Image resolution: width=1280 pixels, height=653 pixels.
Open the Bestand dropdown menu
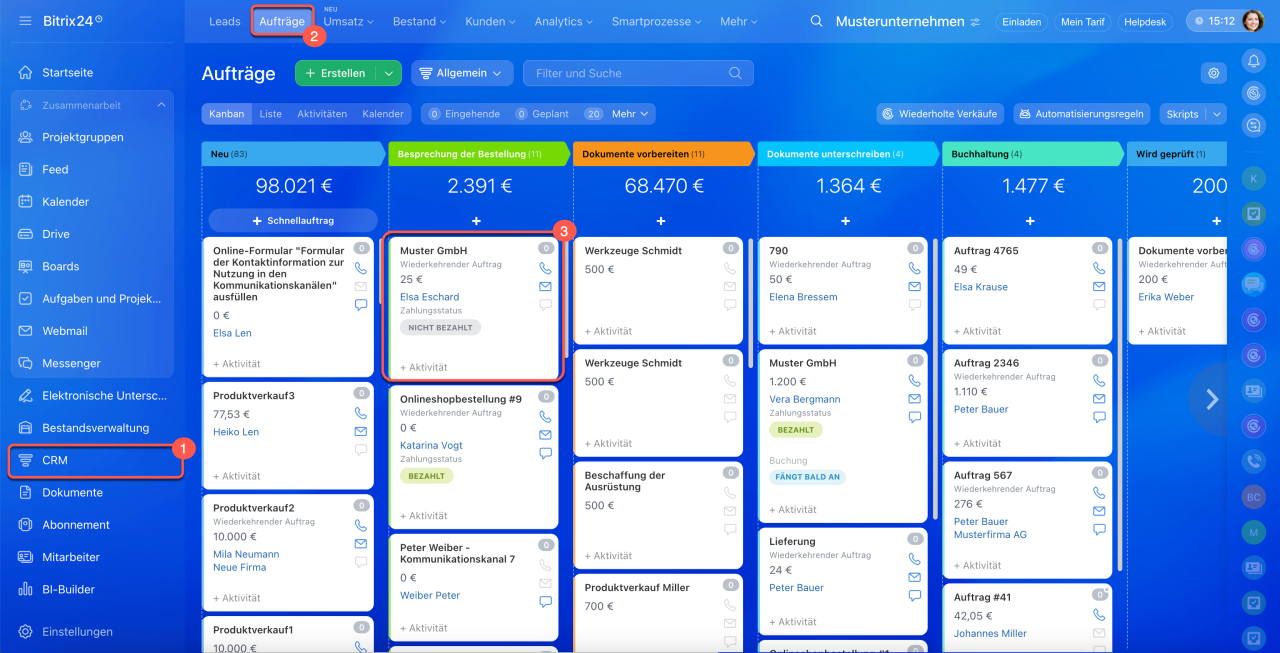tap(419, 21)
